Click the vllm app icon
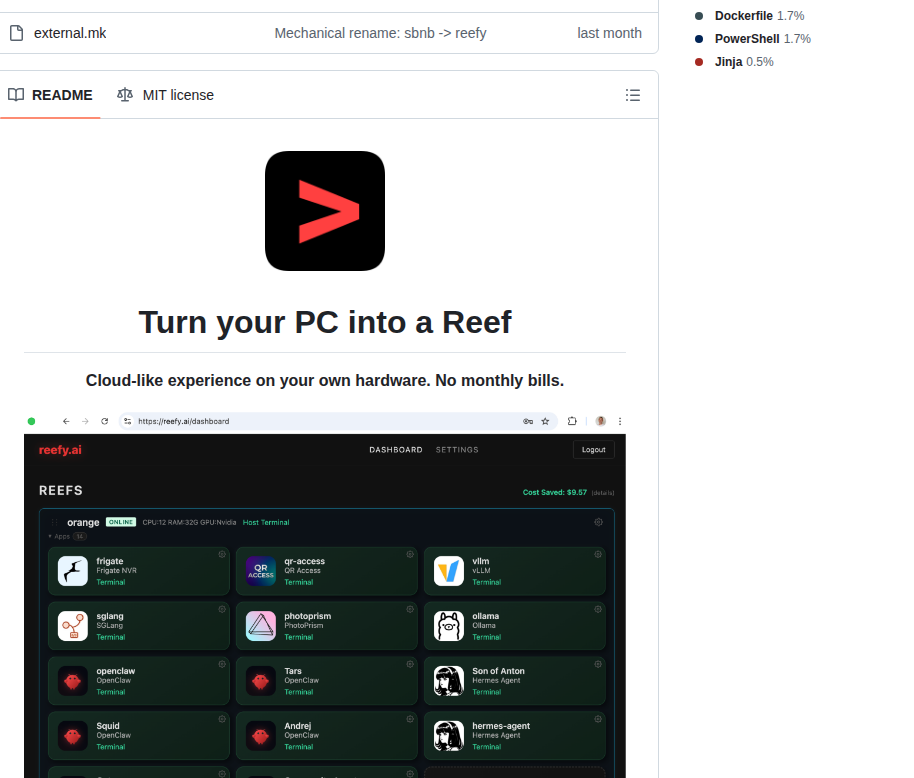914x778 pixels. (449, 571)
